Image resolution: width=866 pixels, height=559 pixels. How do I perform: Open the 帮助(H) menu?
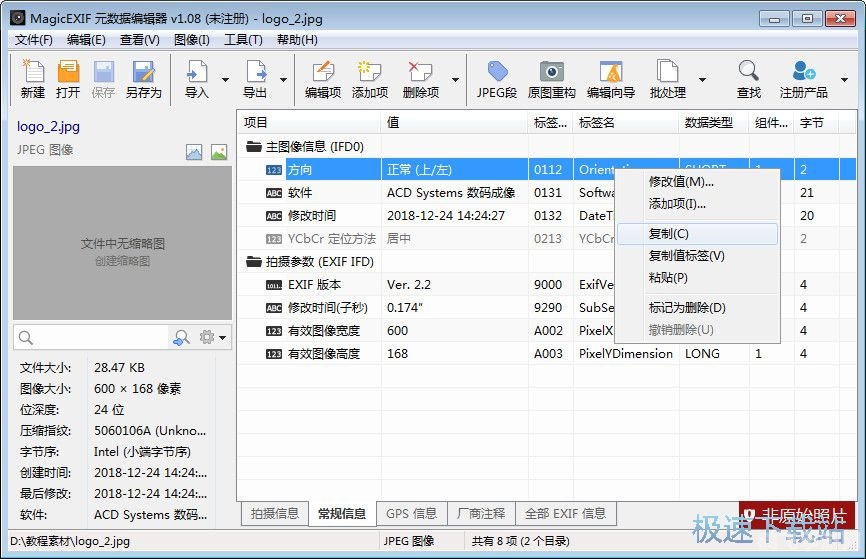297,40
